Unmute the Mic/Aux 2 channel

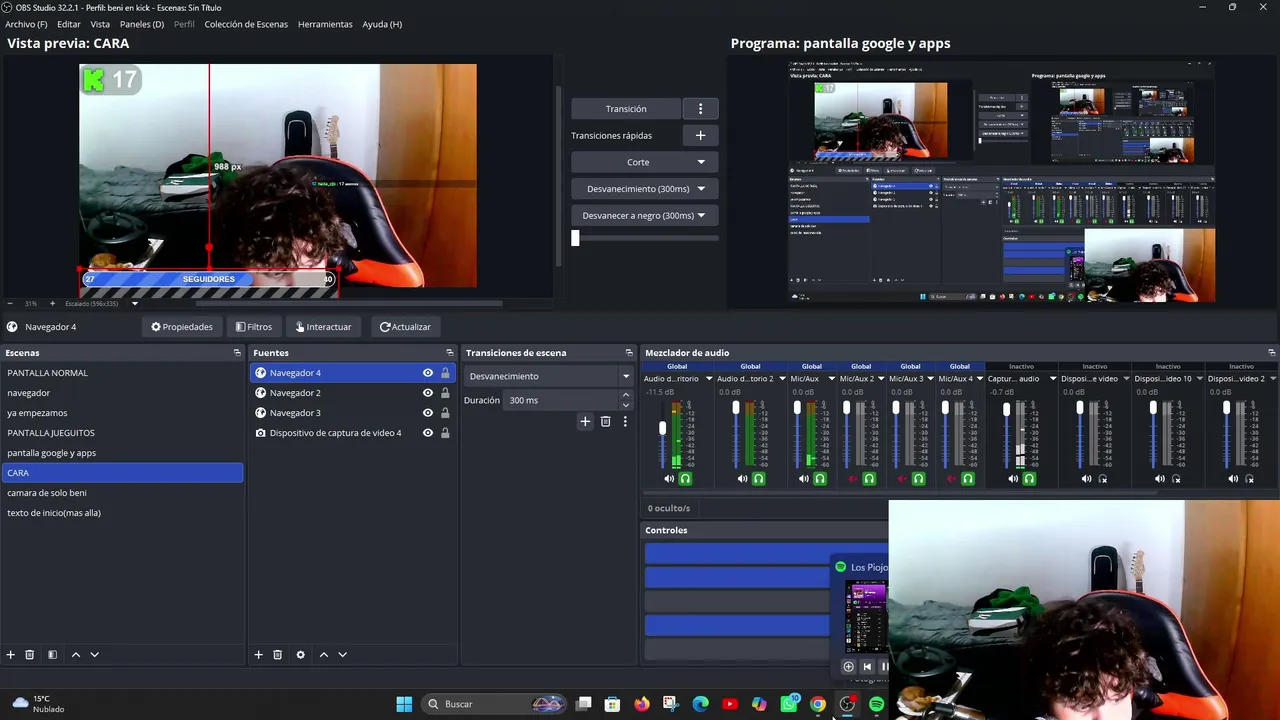(x=853, y=479)
